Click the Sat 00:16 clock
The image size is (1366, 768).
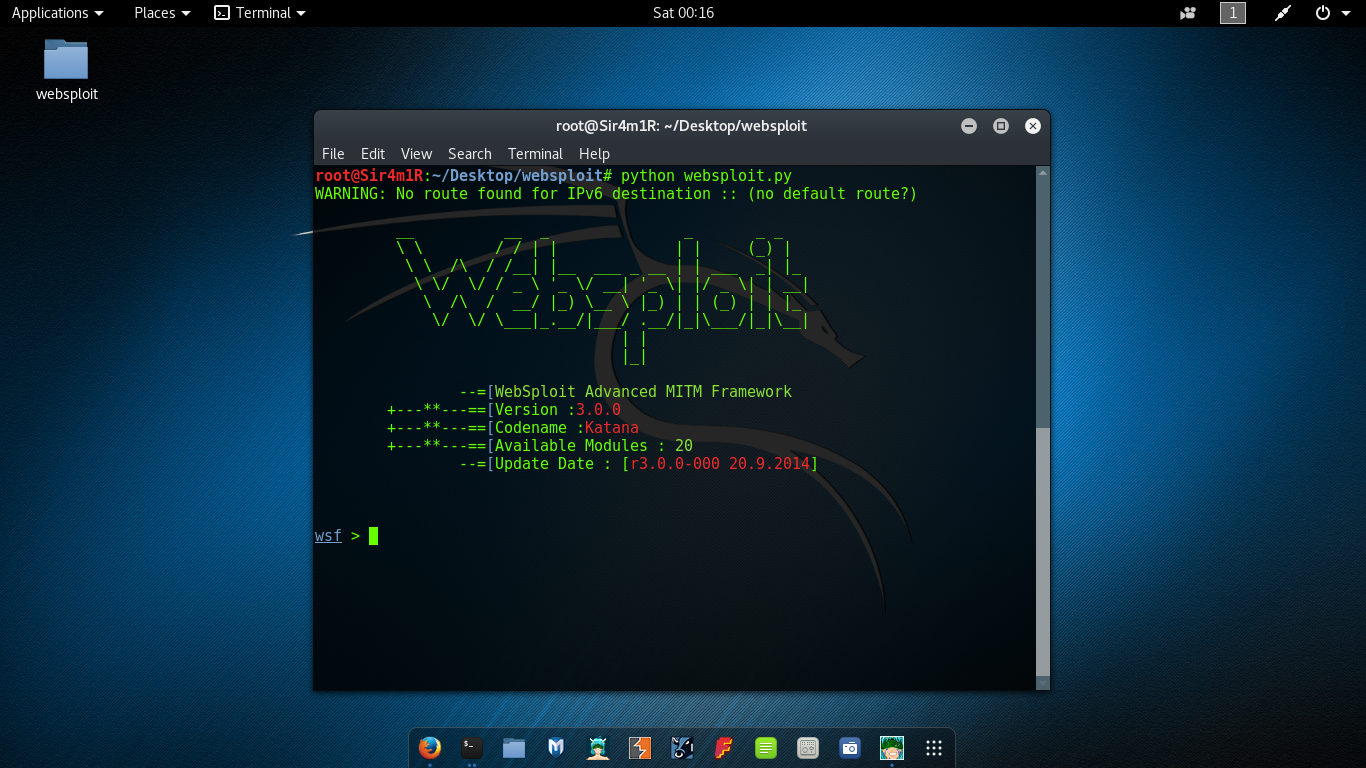(x=683, y=13)
